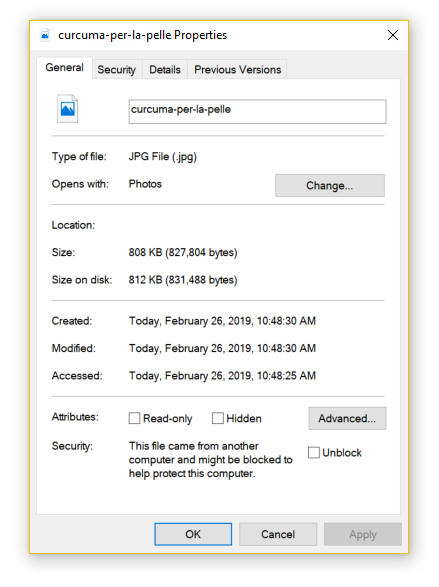Open the Details tab
This screenshot has width=439, height=587.
165,70
